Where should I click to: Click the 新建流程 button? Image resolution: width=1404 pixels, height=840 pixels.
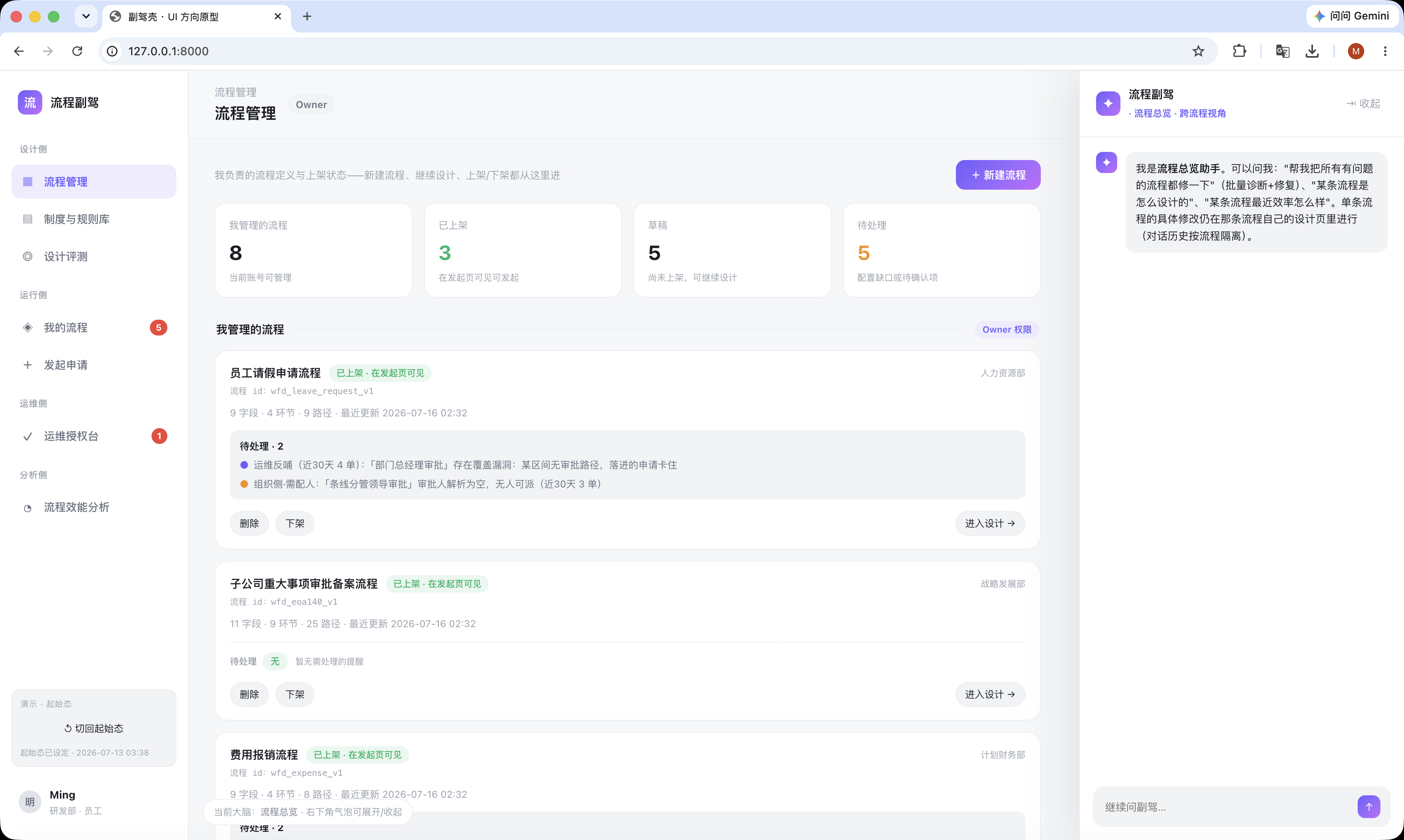point(998,175)
